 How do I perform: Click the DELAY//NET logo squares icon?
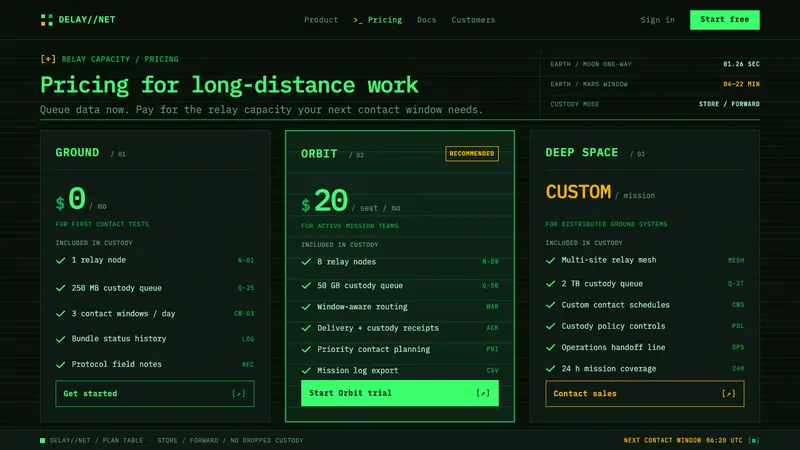(x=46, y=20)
